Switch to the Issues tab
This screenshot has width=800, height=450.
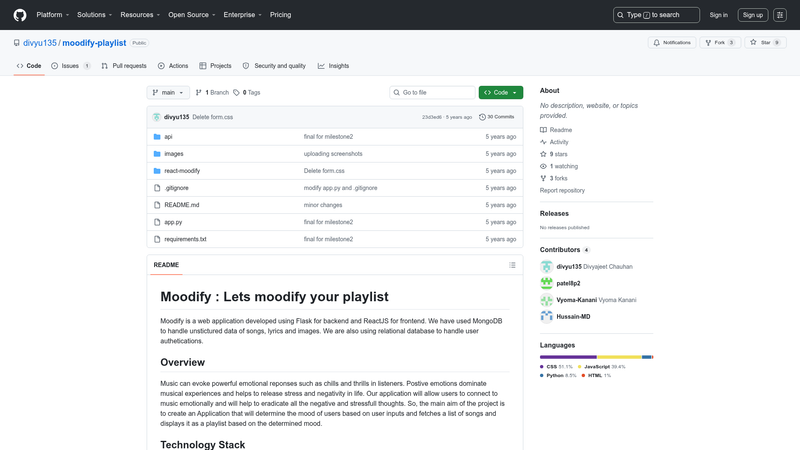71,66
